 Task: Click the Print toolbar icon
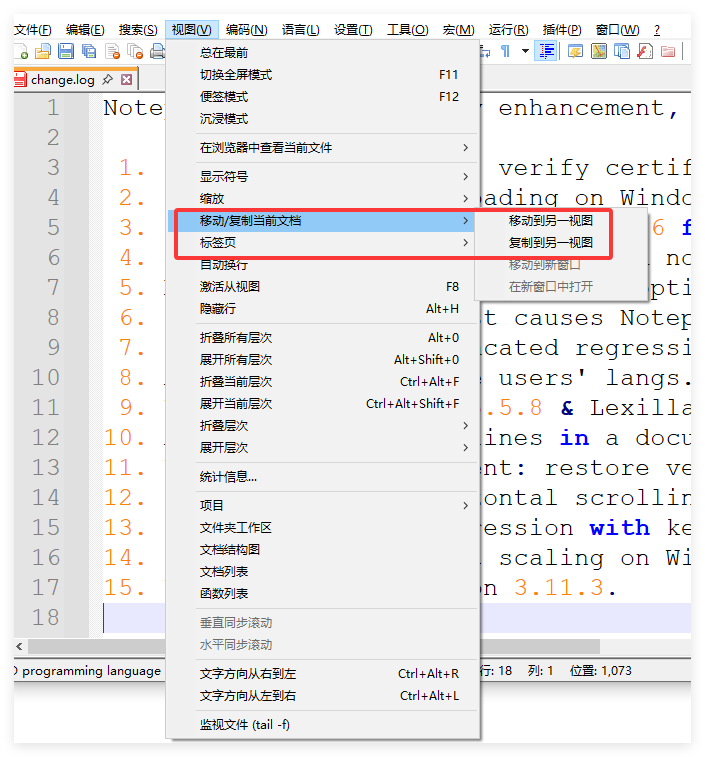[157, 51]
